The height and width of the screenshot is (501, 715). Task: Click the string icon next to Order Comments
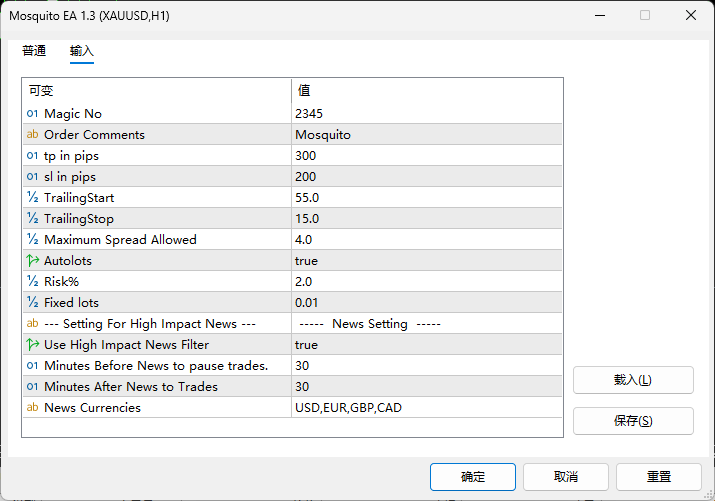(32, 134)
